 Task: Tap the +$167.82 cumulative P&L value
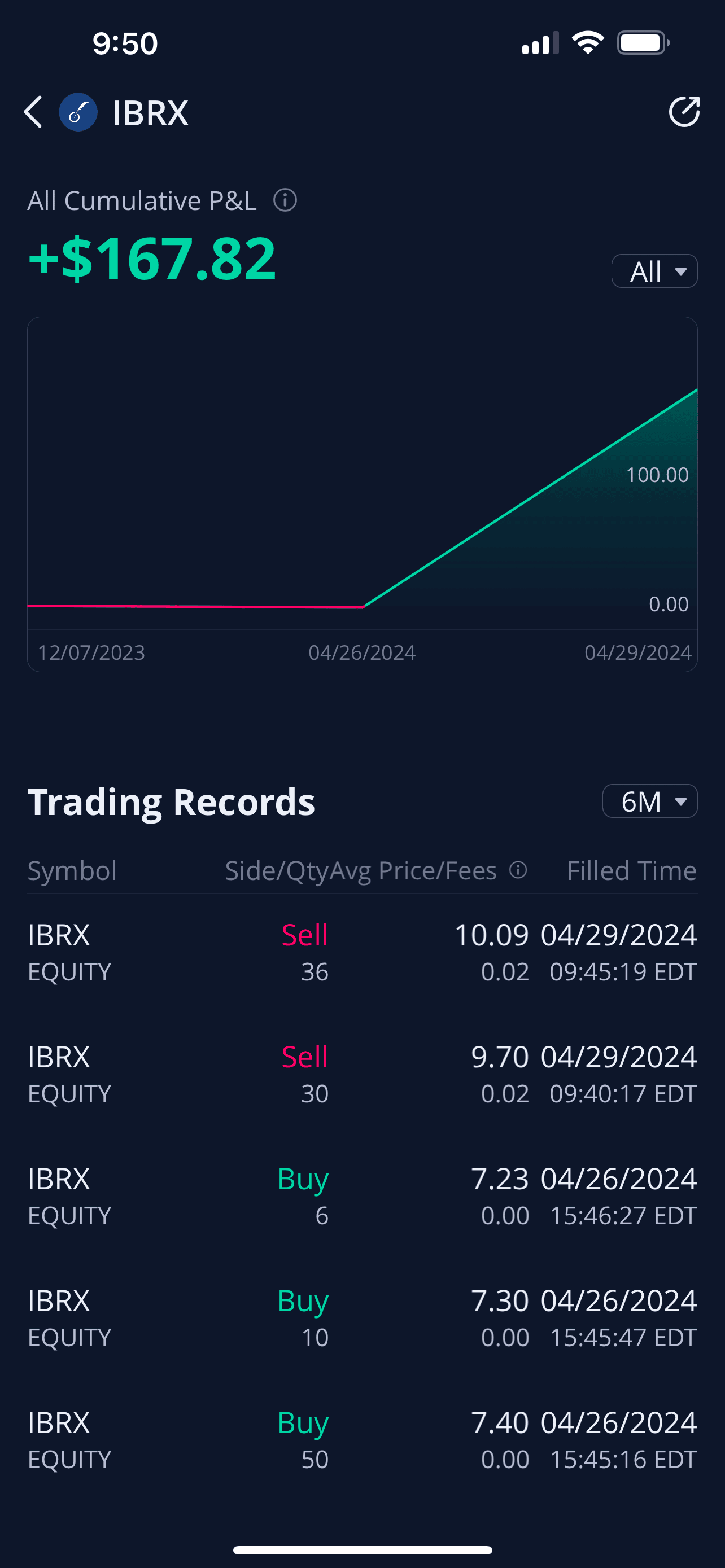click(x=152, y=259)
